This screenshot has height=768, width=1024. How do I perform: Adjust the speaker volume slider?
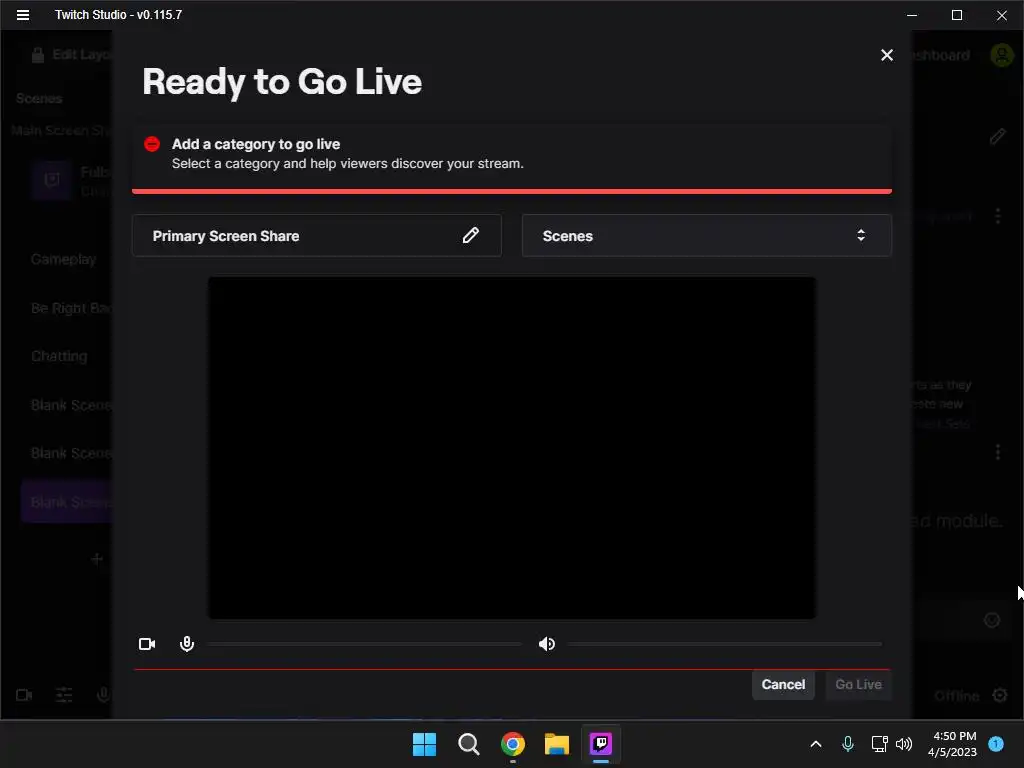[x=724, y=644]
